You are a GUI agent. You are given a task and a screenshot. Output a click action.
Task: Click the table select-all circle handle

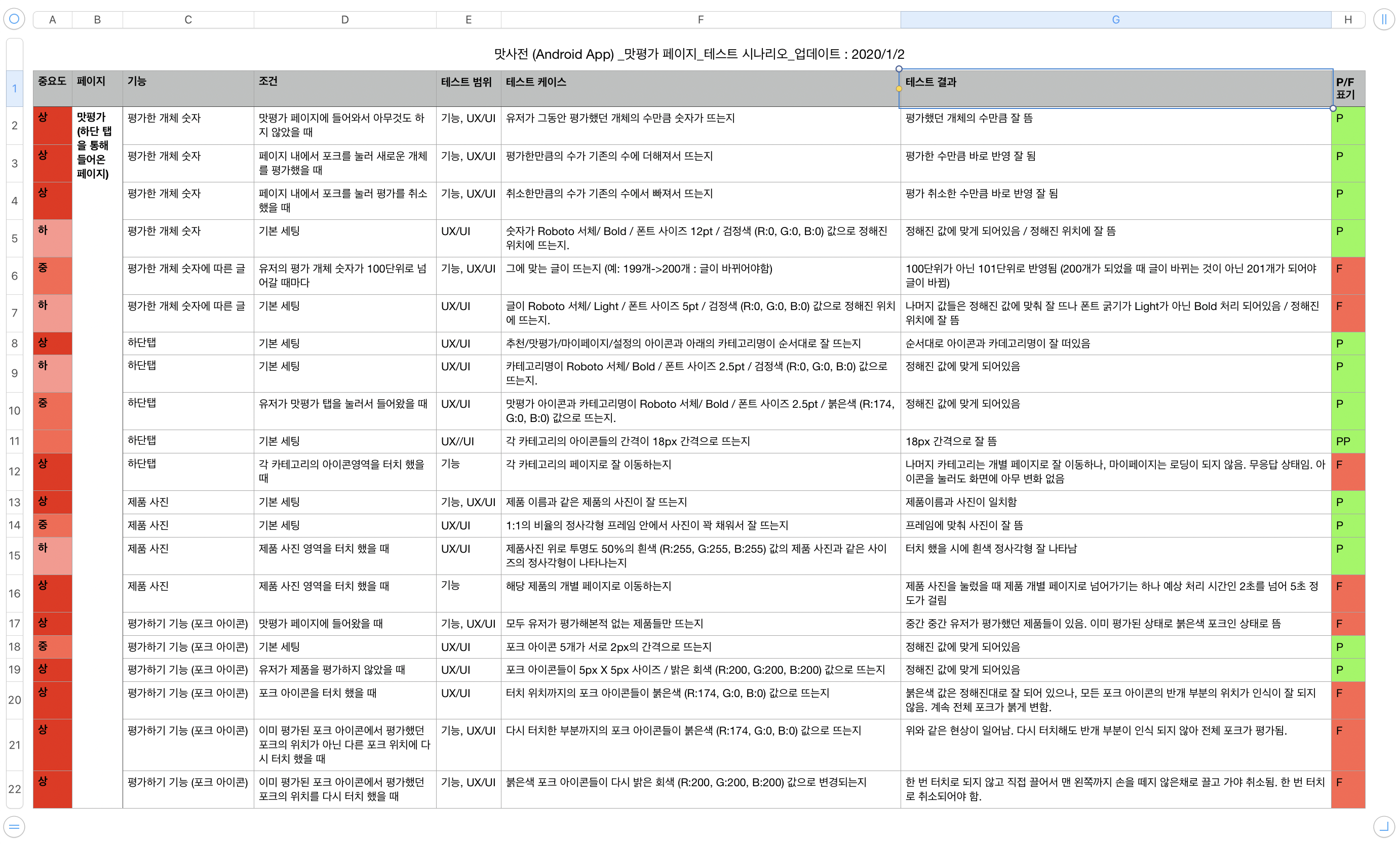14,19
